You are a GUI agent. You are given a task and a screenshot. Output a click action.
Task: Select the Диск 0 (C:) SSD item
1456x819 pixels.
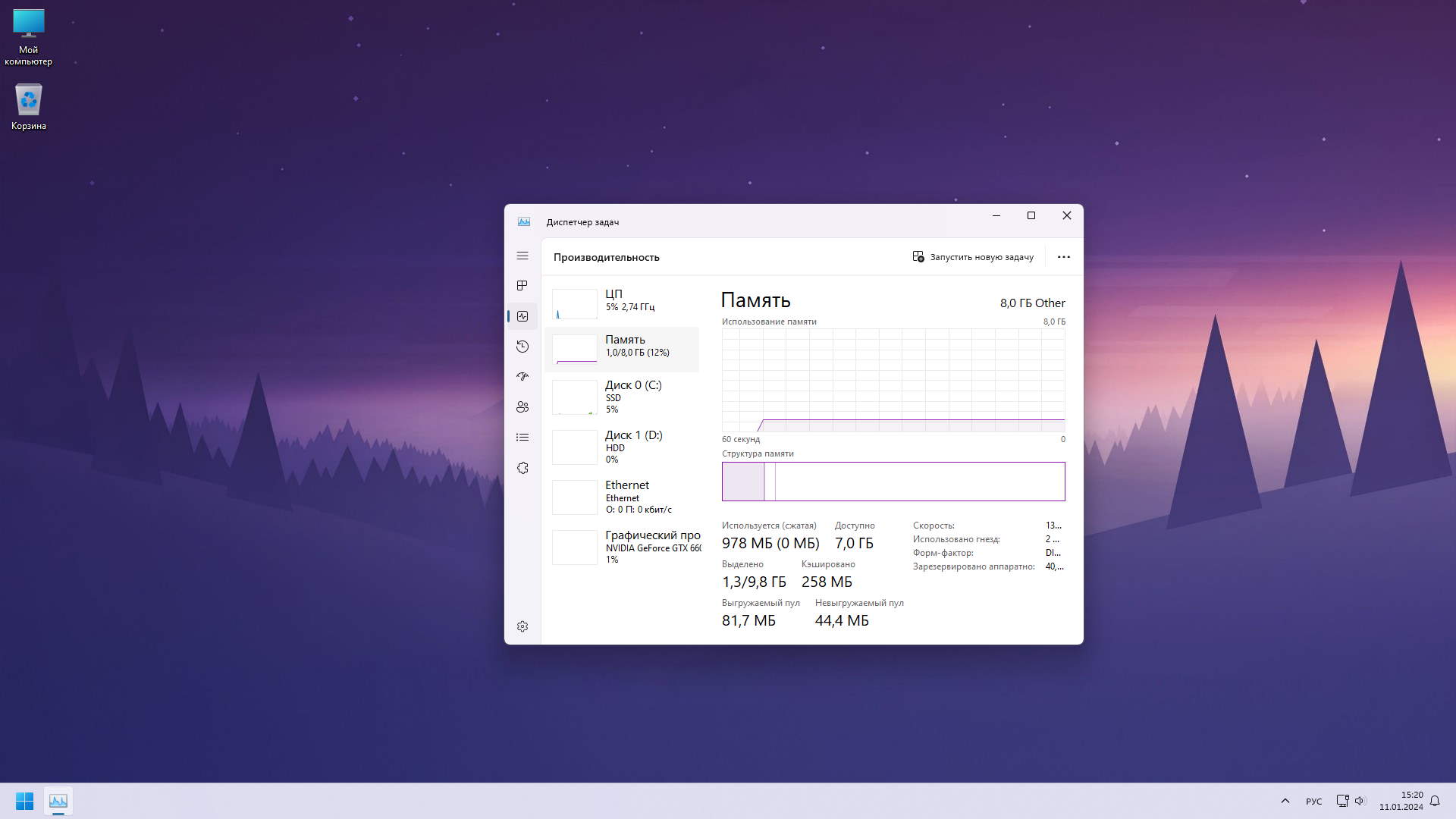point(622,397)
